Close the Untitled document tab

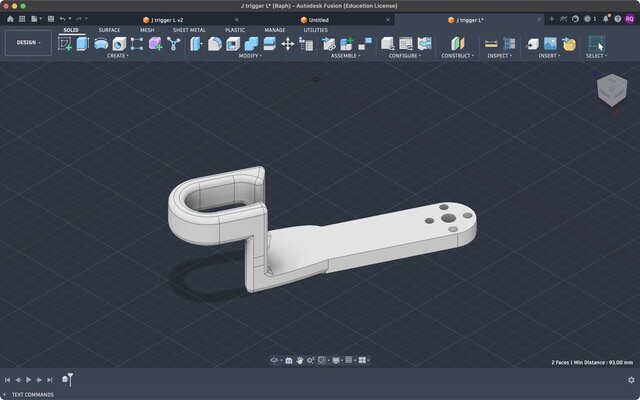(388, 20)
